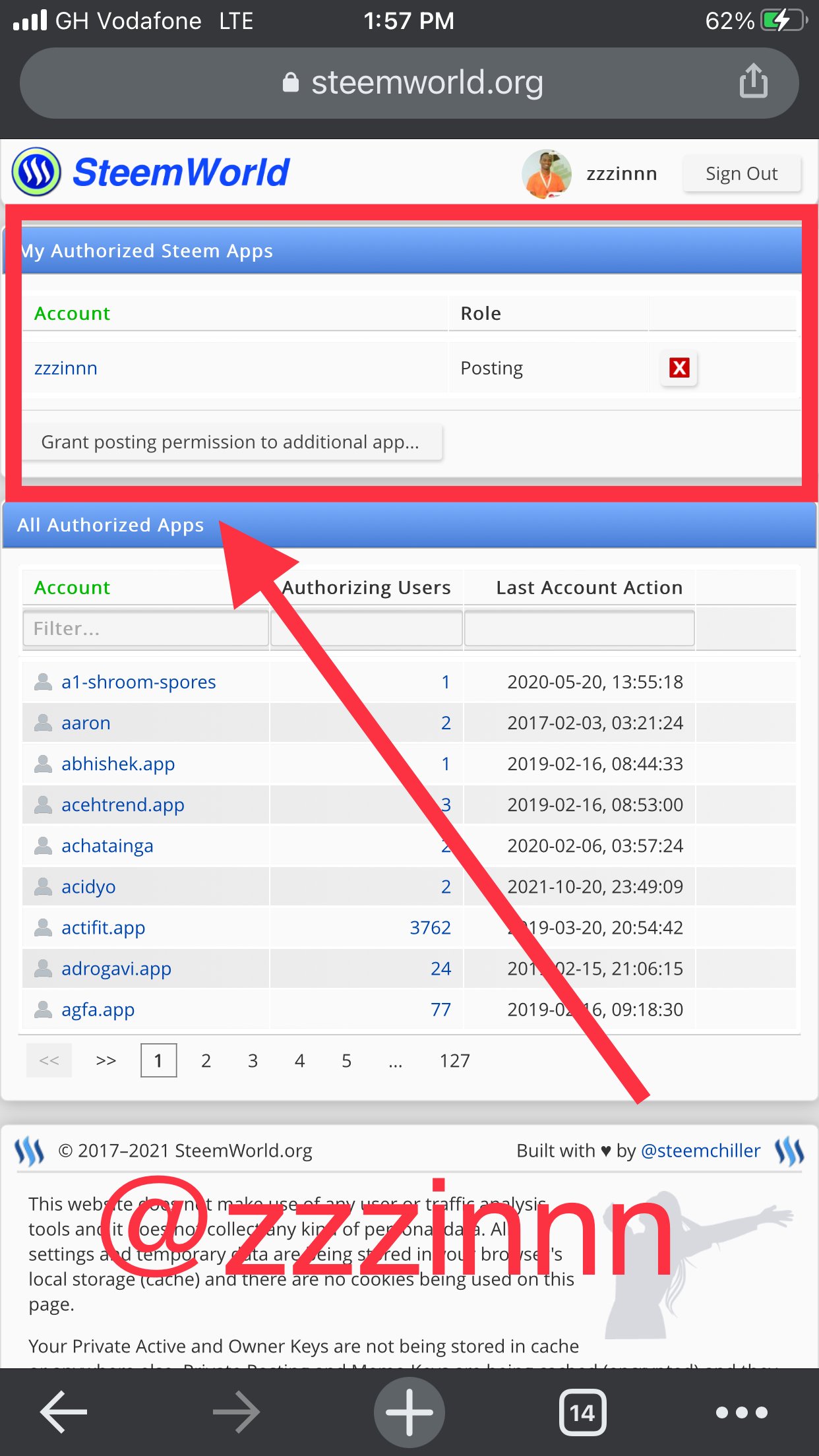
Task: Select page 3 in pagination
Action: (x=253, y=1060)
